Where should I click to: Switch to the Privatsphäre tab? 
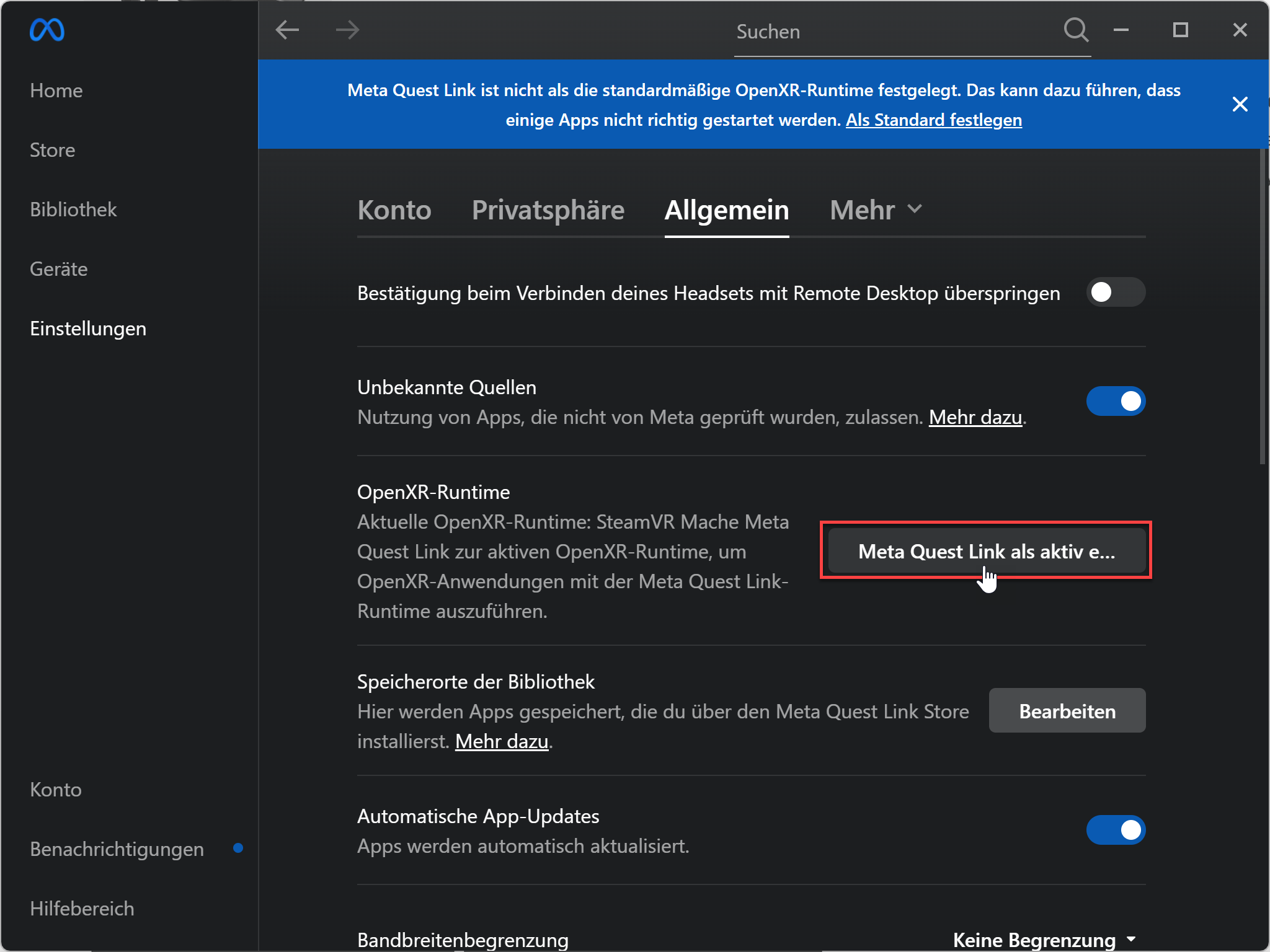pos(548,209)
